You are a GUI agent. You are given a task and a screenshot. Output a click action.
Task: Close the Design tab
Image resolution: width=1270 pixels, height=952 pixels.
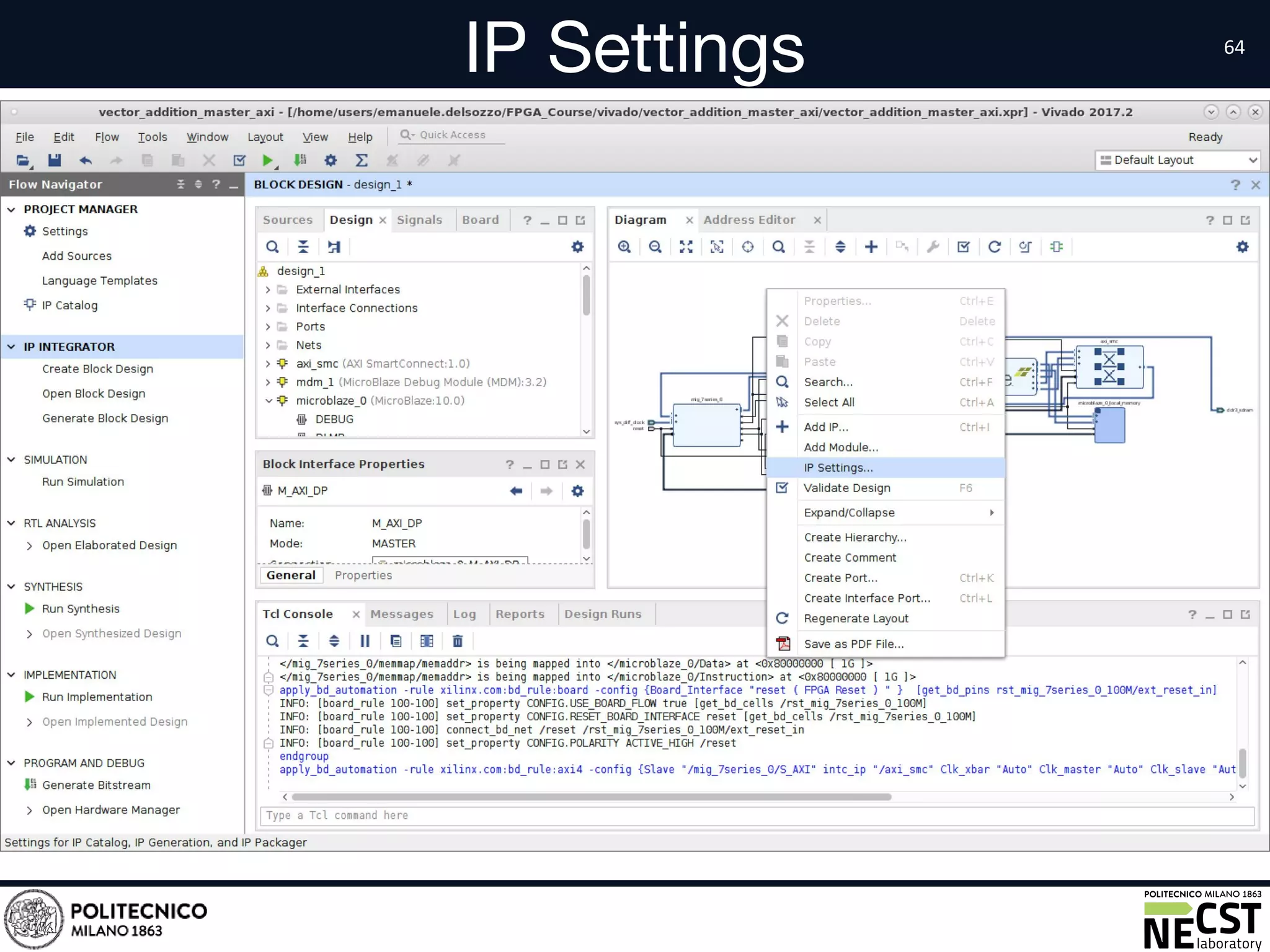(x=383, y=221)
